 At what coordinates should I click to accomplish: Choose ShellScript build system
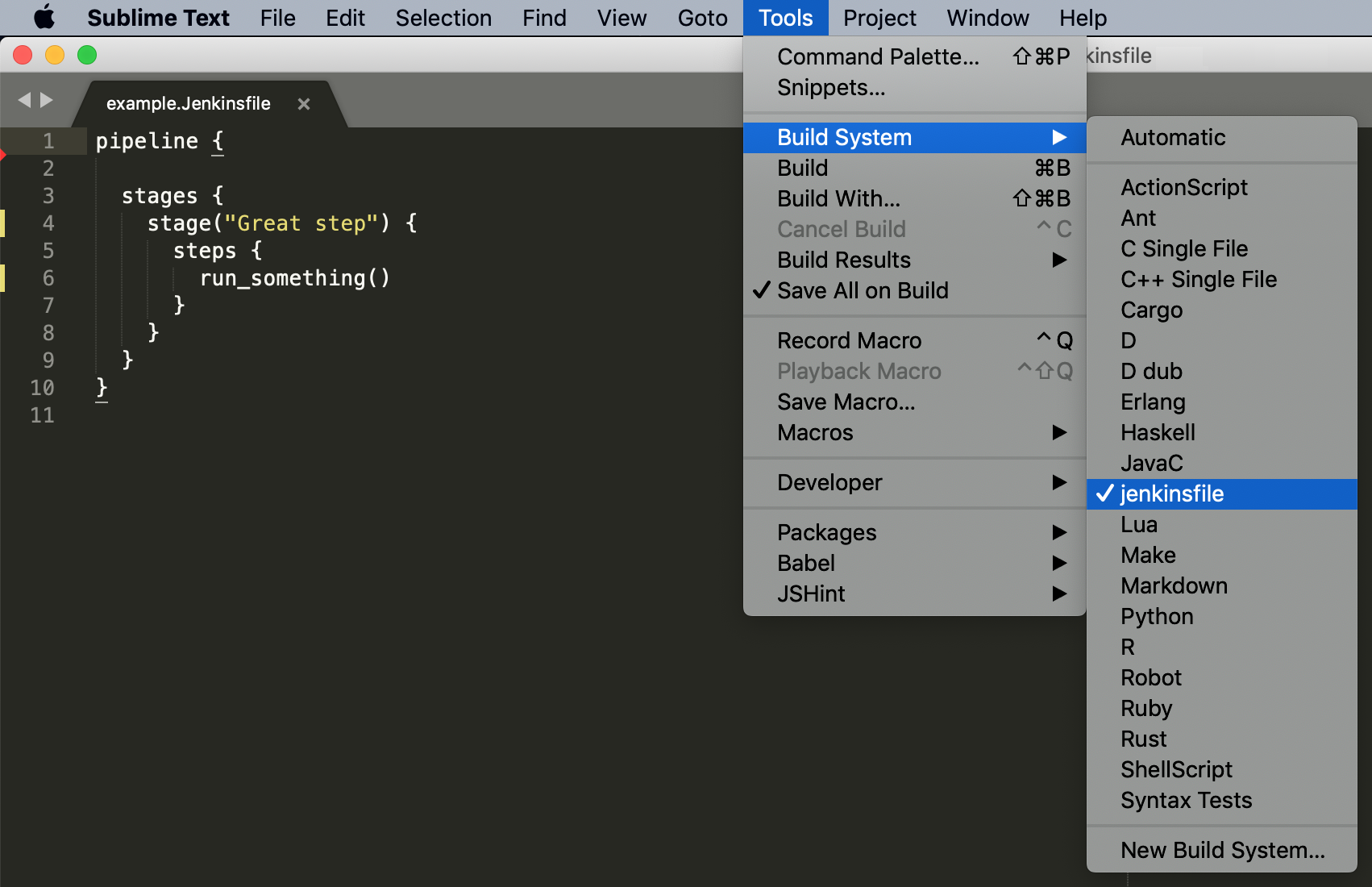(1222, 769)
